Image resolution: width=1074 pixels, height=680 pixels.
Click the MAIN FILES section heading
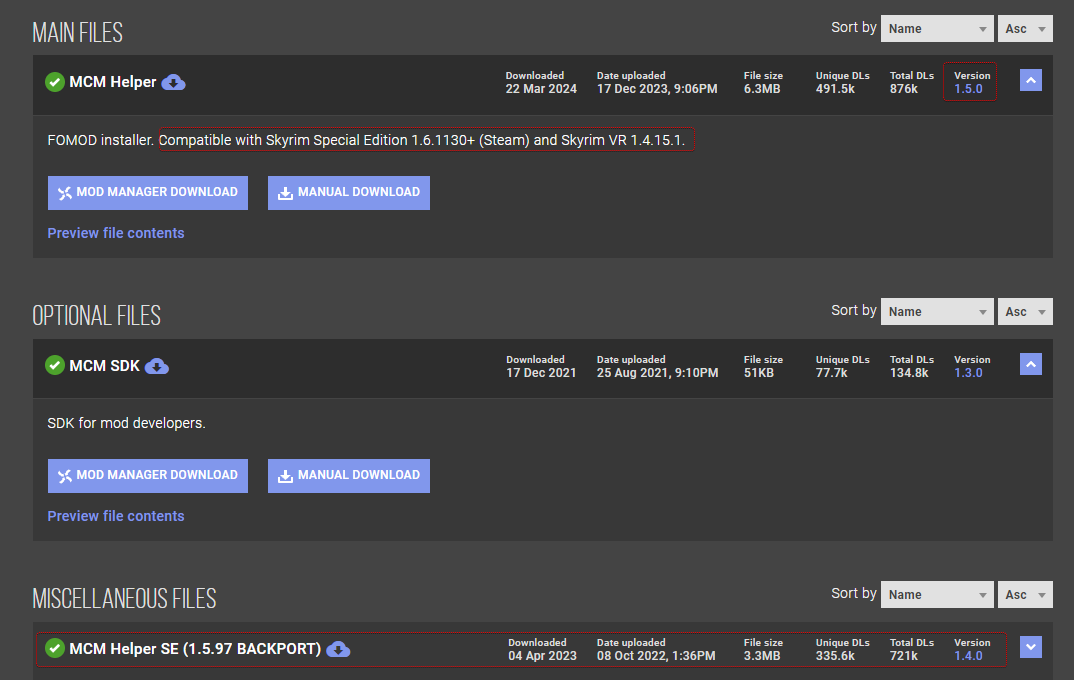click(x=77, y=32)
